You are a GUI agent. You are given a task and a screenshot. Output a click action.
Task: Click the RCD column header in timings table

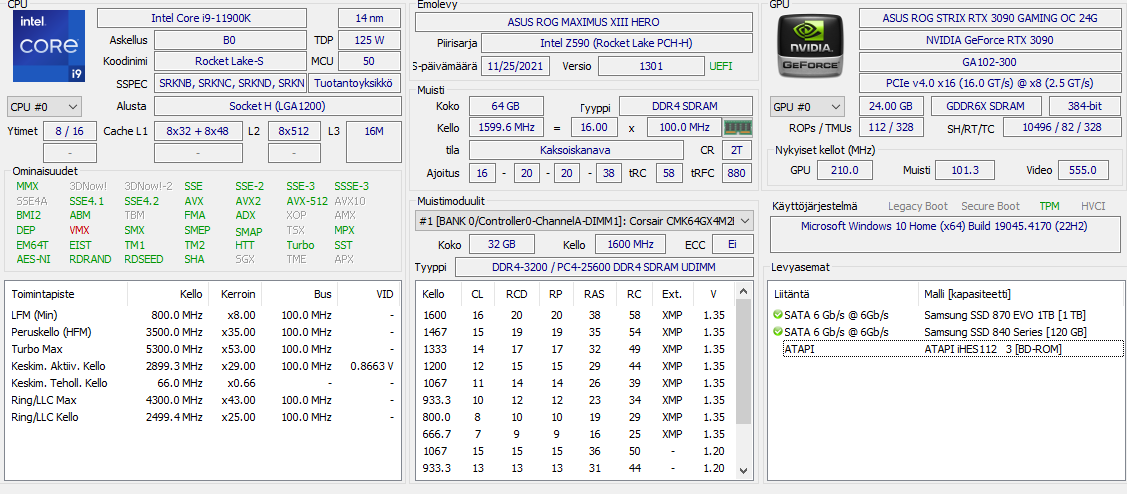click(x=516, y=294)
